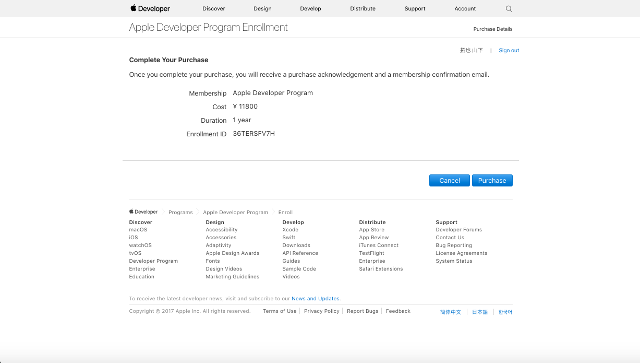Open the Report Bugs link
The width and height of the screenshot is (640, 363).
coord(362,311)
